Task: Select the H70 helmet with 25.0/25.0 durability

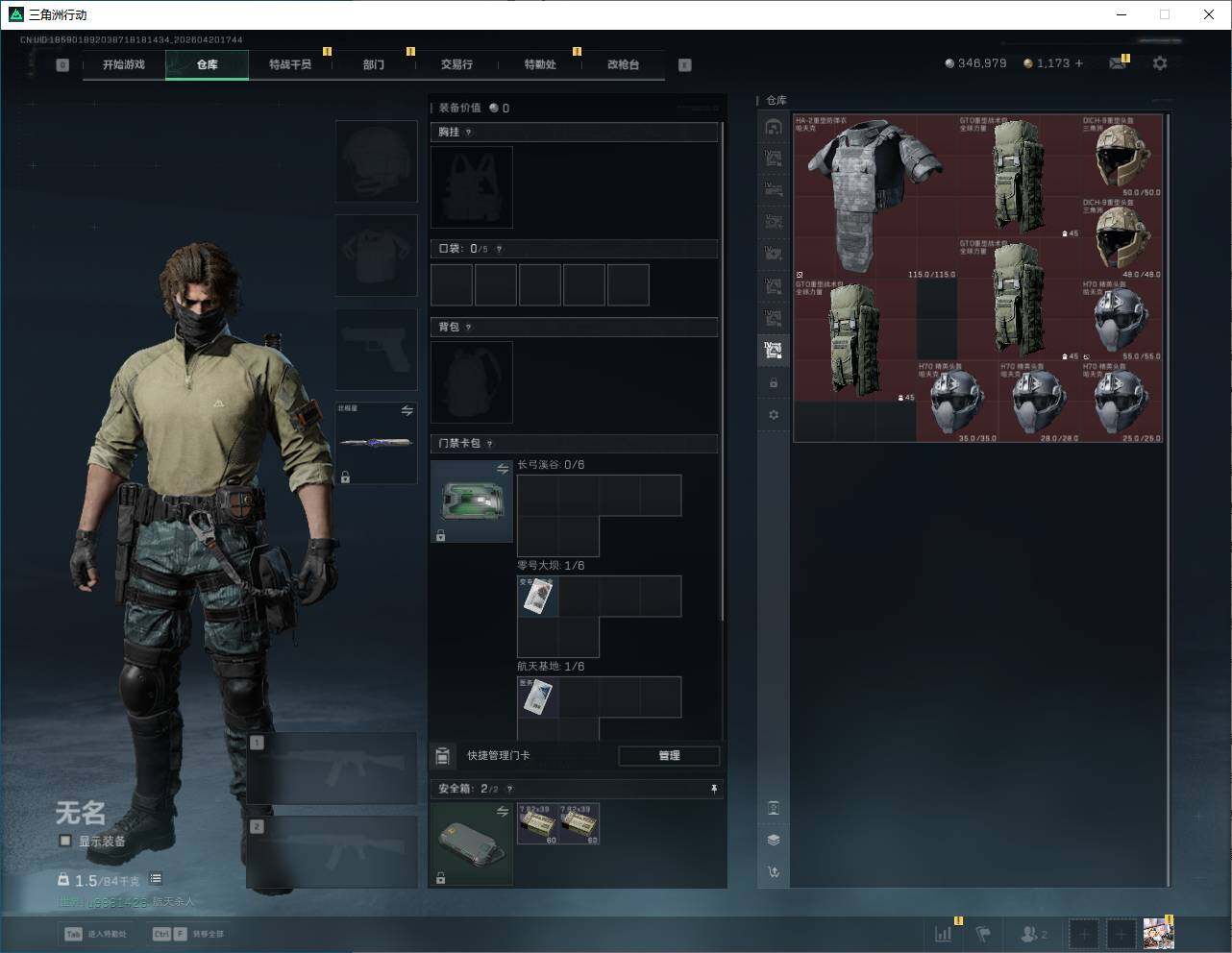Action: [1121, 402]
